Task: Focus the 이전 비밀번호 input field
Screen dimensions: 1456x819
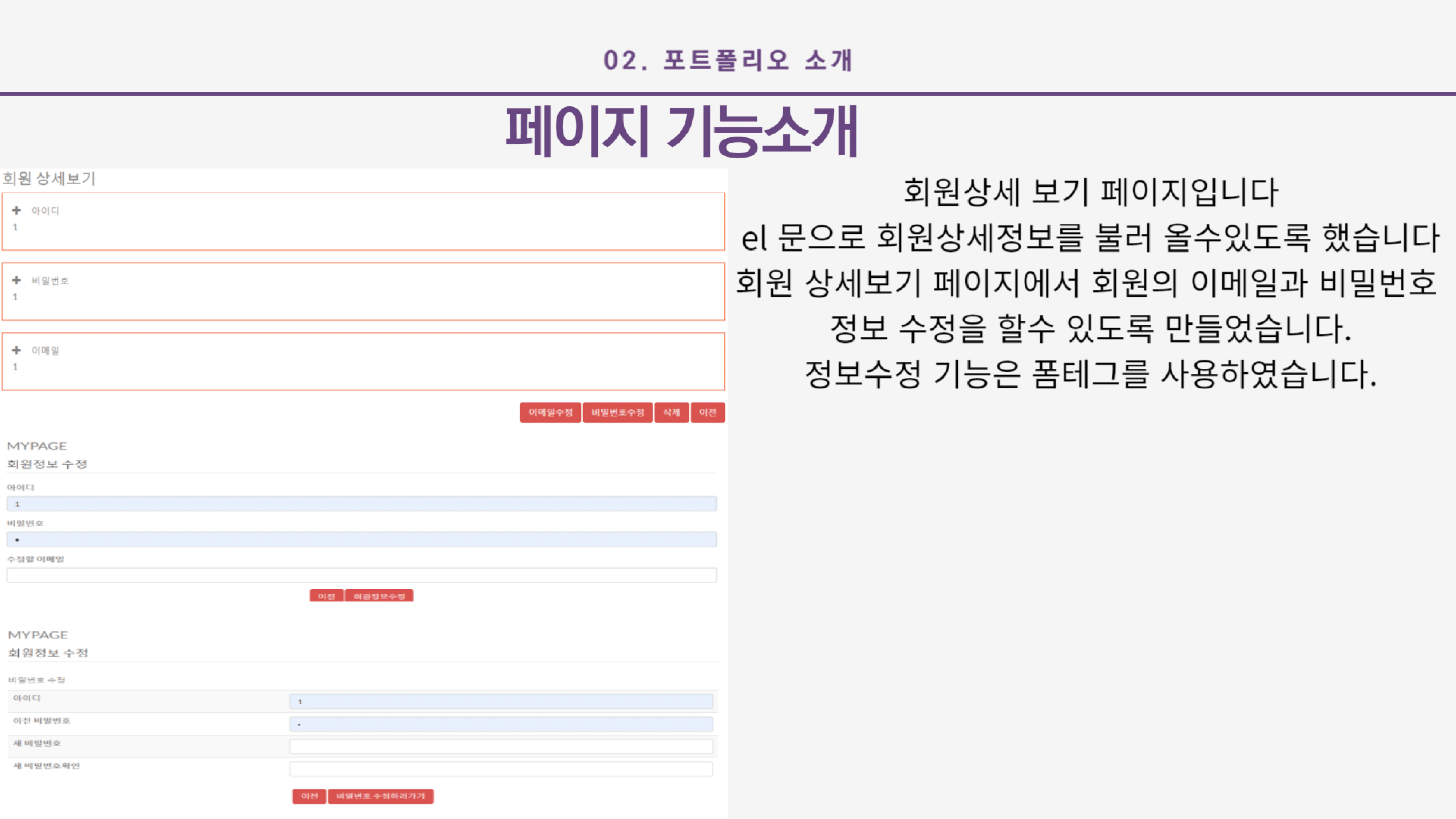Action: 501,724
